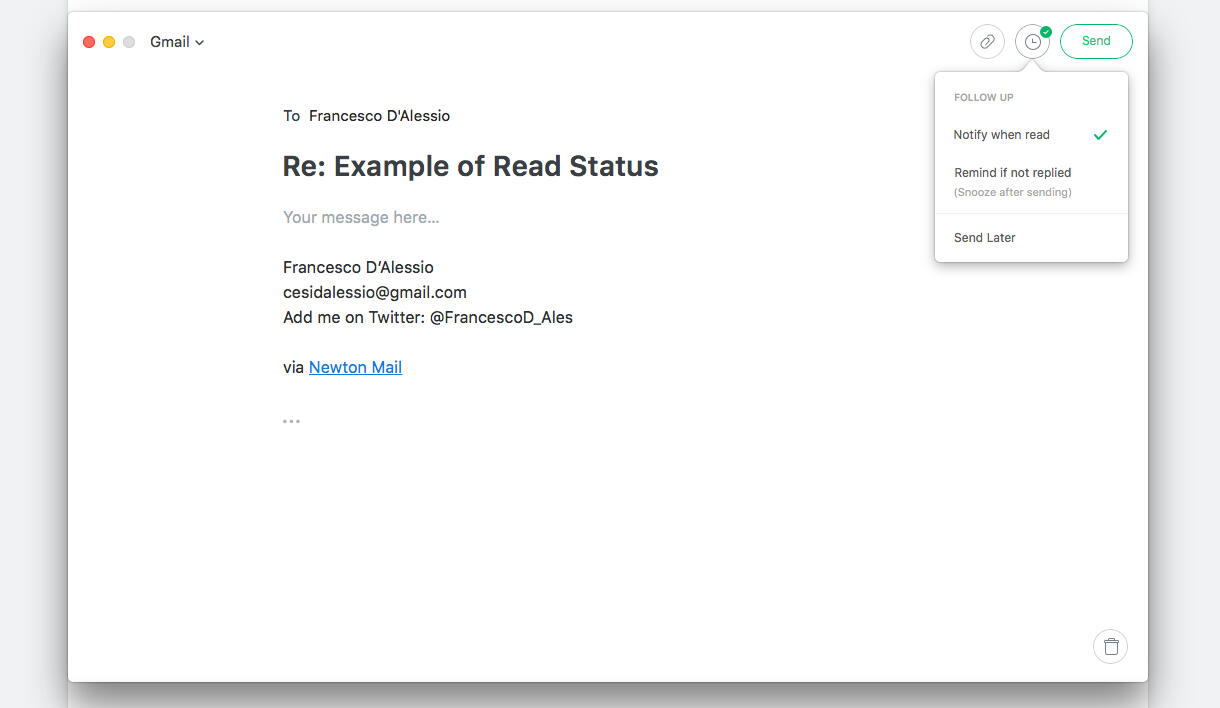Expand quoted text via the three dots

tap(291, 421)
